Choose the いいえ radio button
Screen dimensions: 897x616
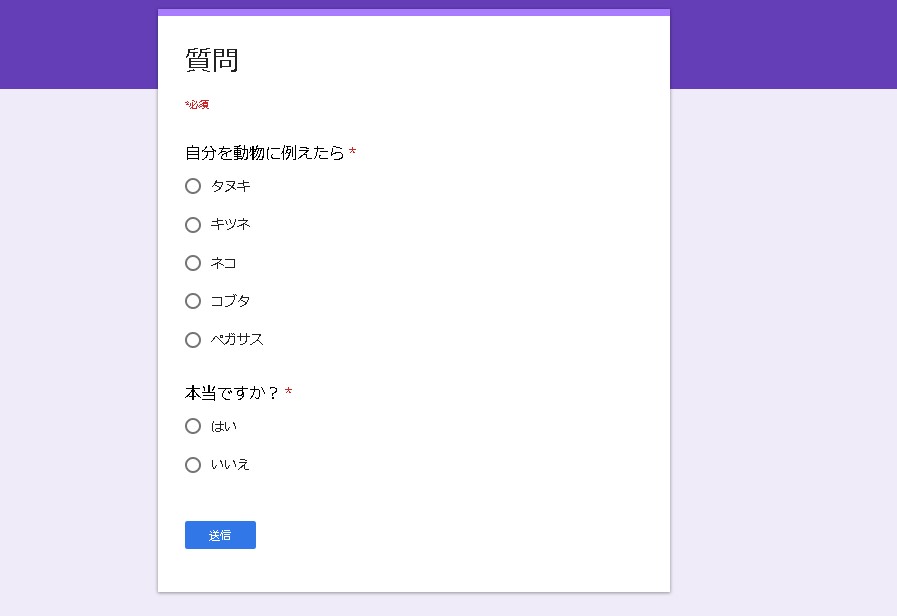pyautogui.click(x=193, y=465)
